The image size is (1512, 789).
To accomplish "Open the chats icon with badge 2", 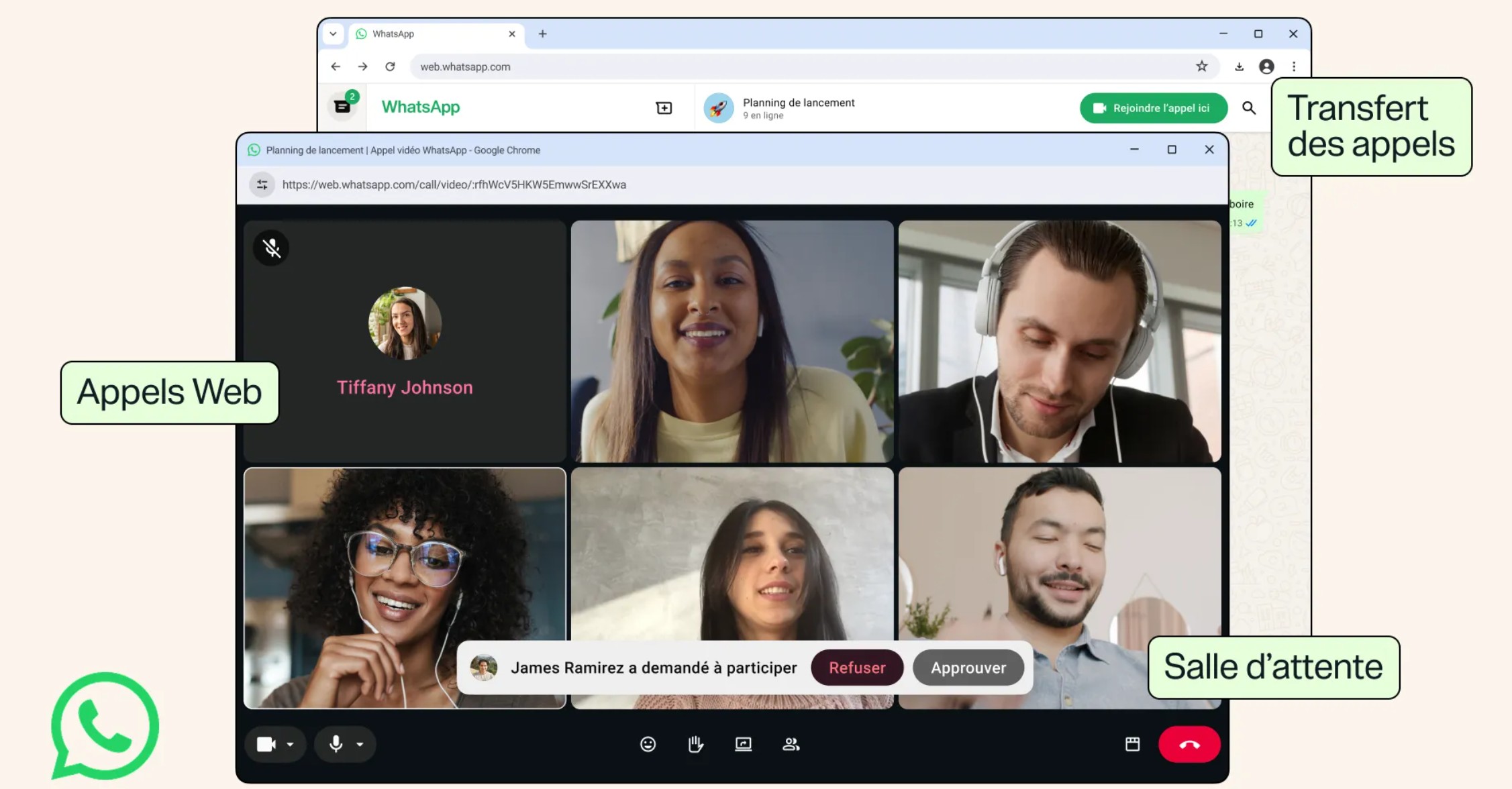I will (x=343, y=106).
